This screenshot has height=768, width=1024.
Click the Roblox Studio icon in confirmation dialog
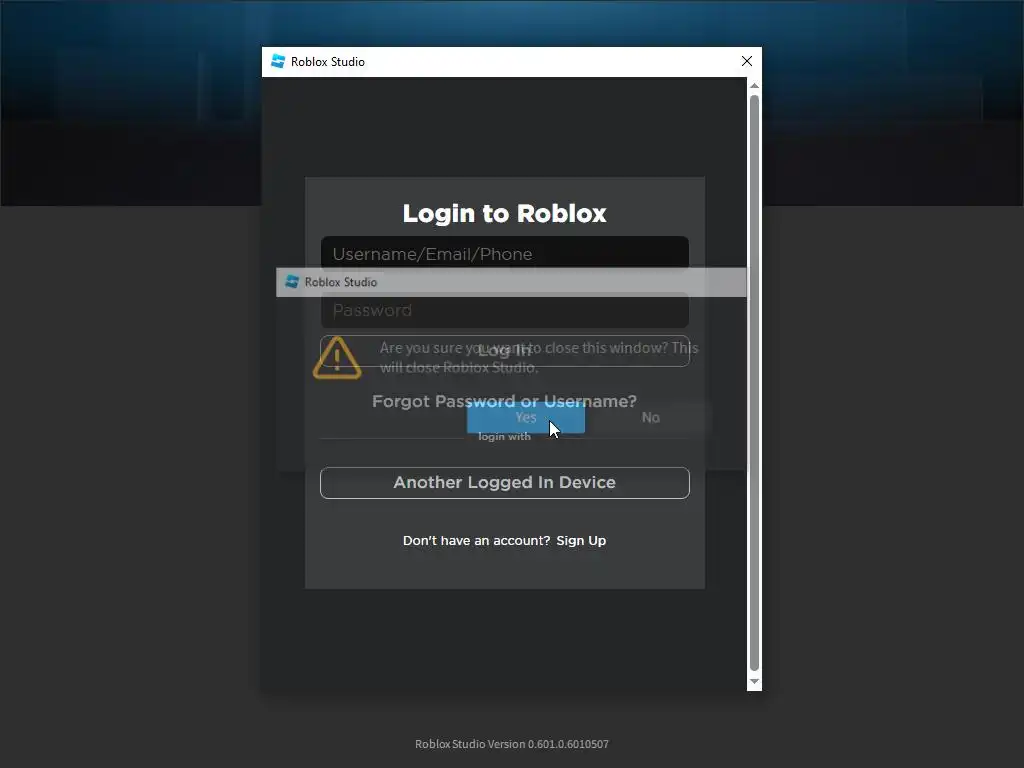292,282
